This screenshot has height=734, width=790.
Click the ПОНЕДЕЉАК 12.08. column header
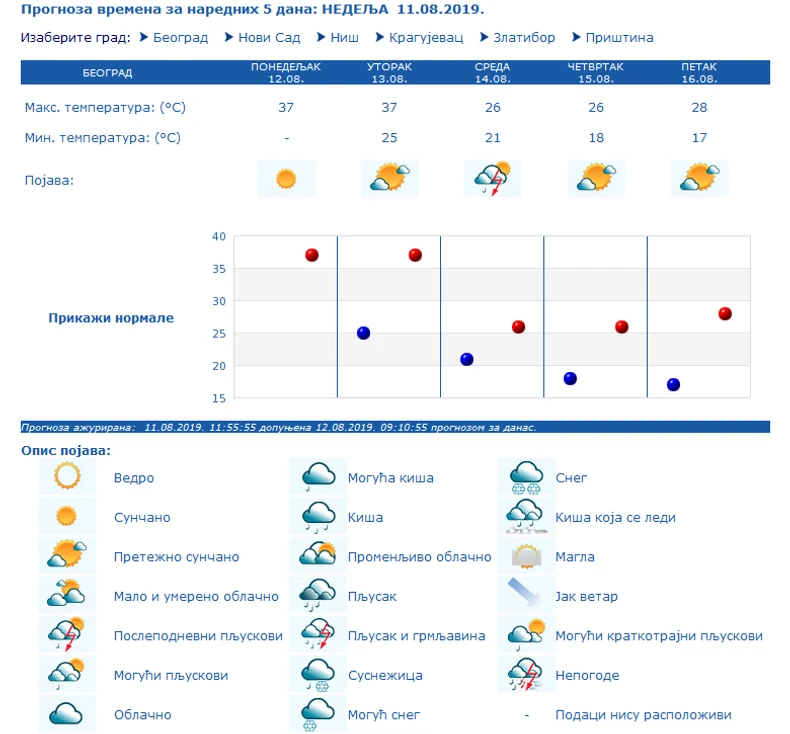[x=286, y=73]
